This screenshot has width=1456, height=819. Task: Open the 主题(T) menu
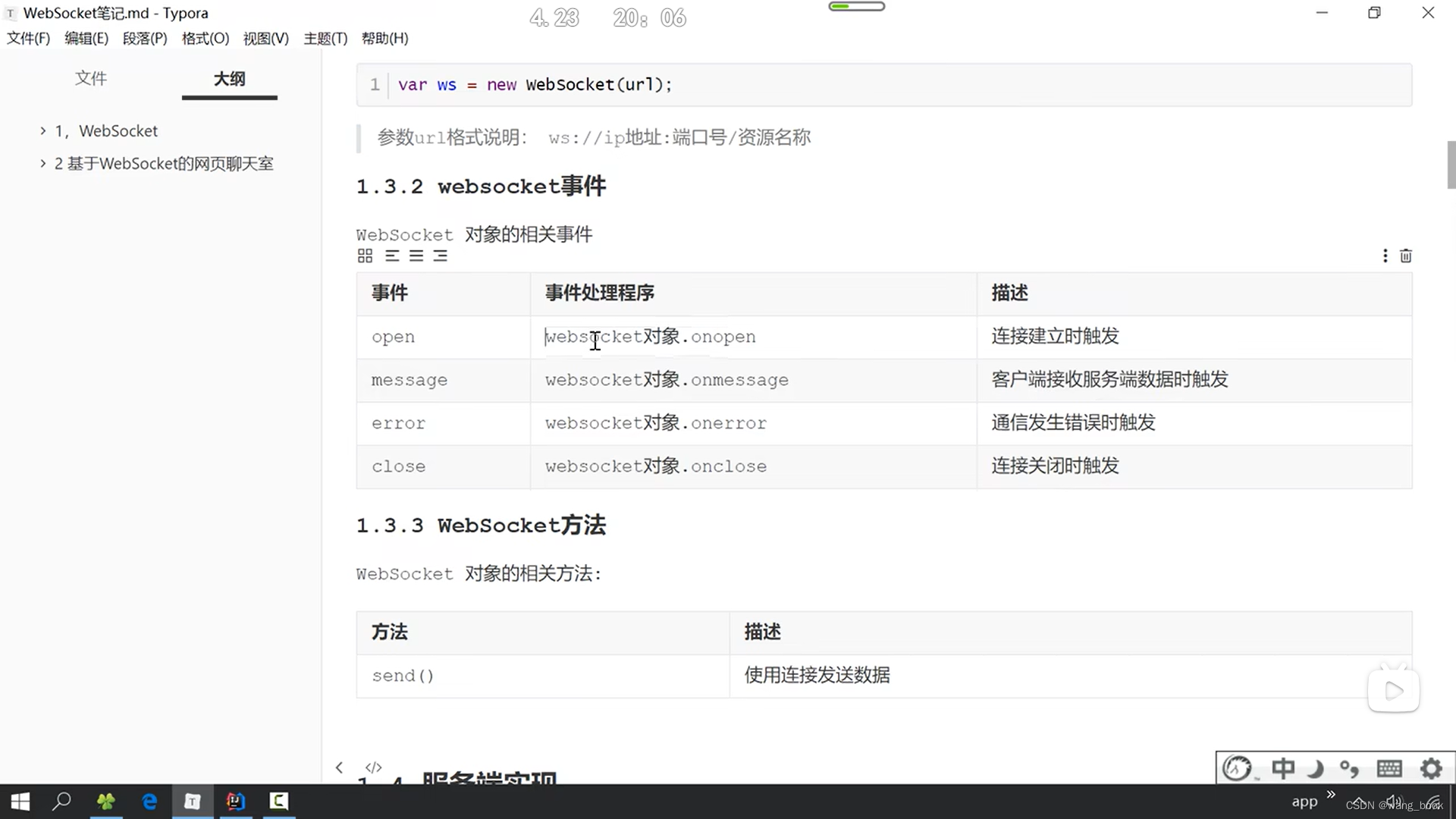325,39
